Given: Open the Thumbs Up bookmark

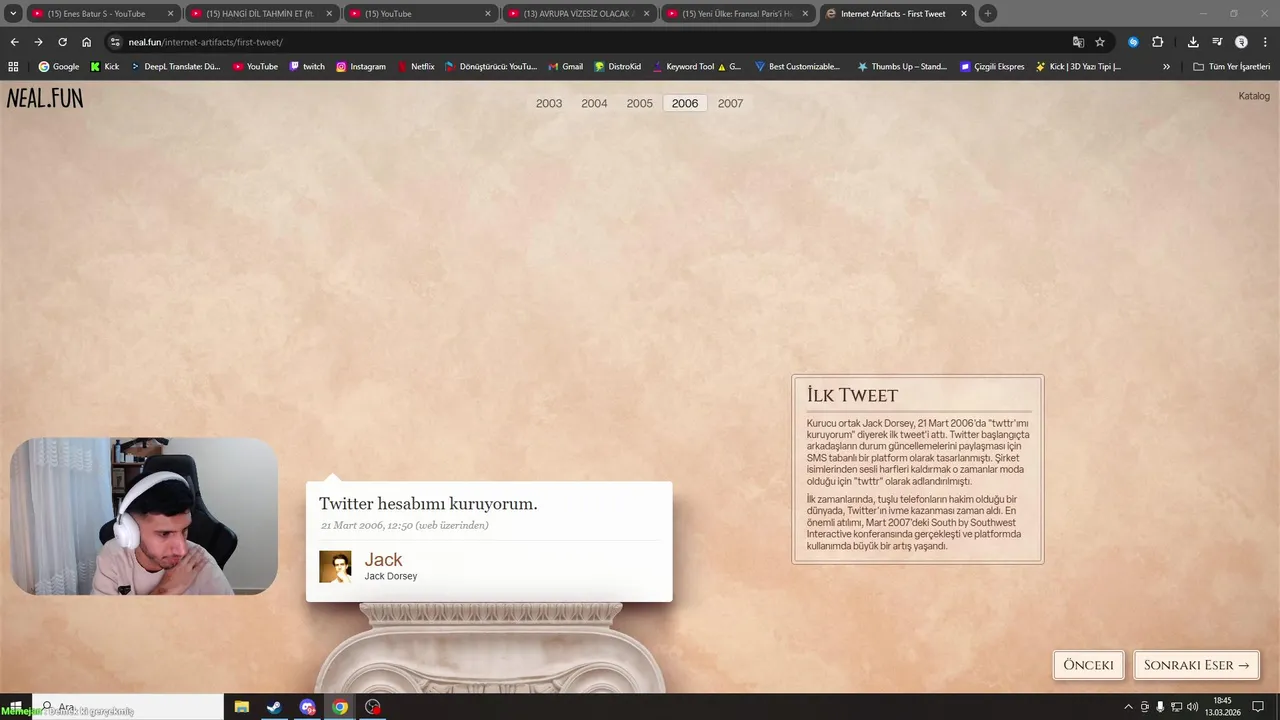Looking at the screenshot, I should pos(902,67).
